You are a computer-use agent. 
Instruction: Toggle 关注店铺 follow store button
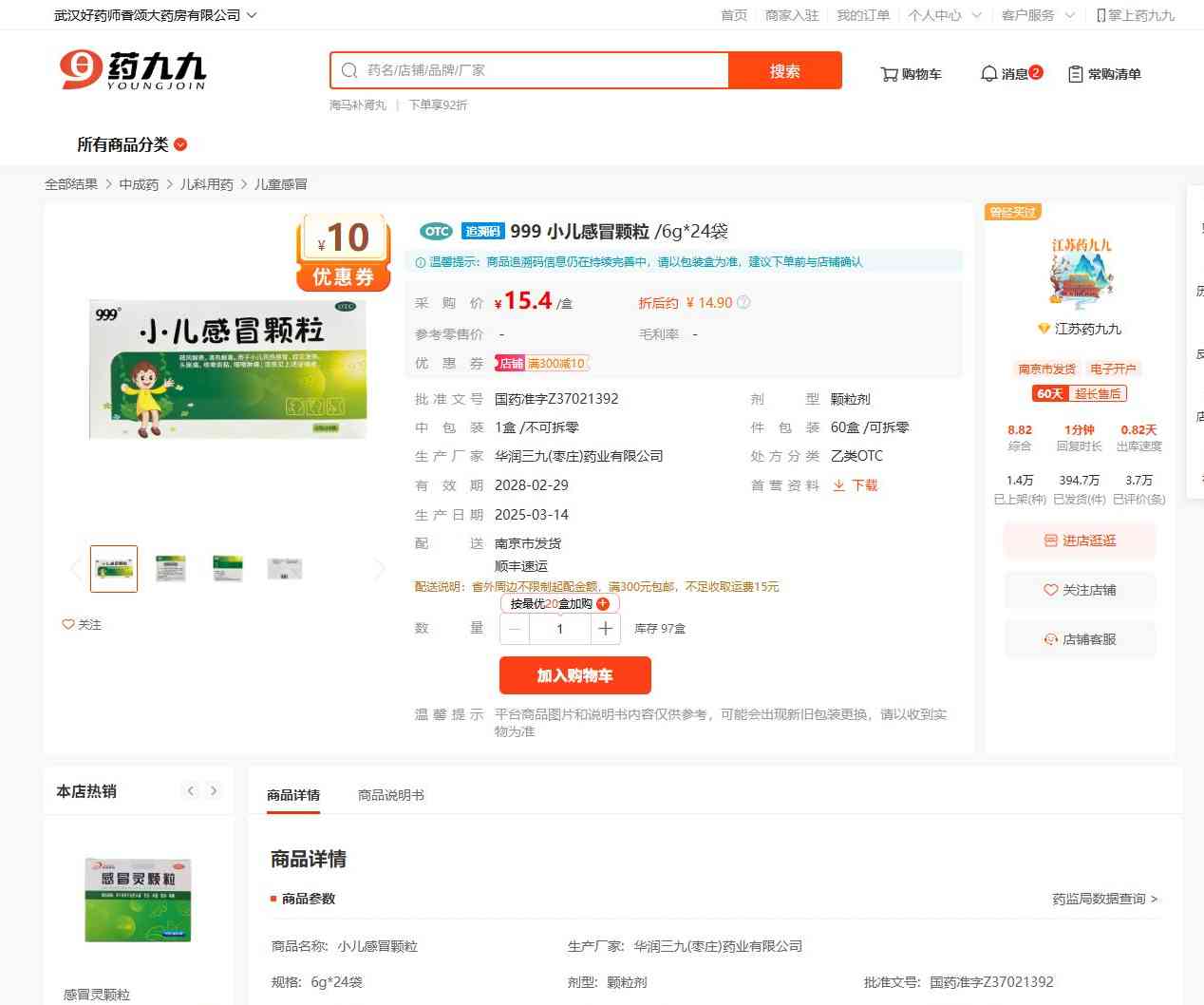pyautogui.click(x=1080, y=590)
